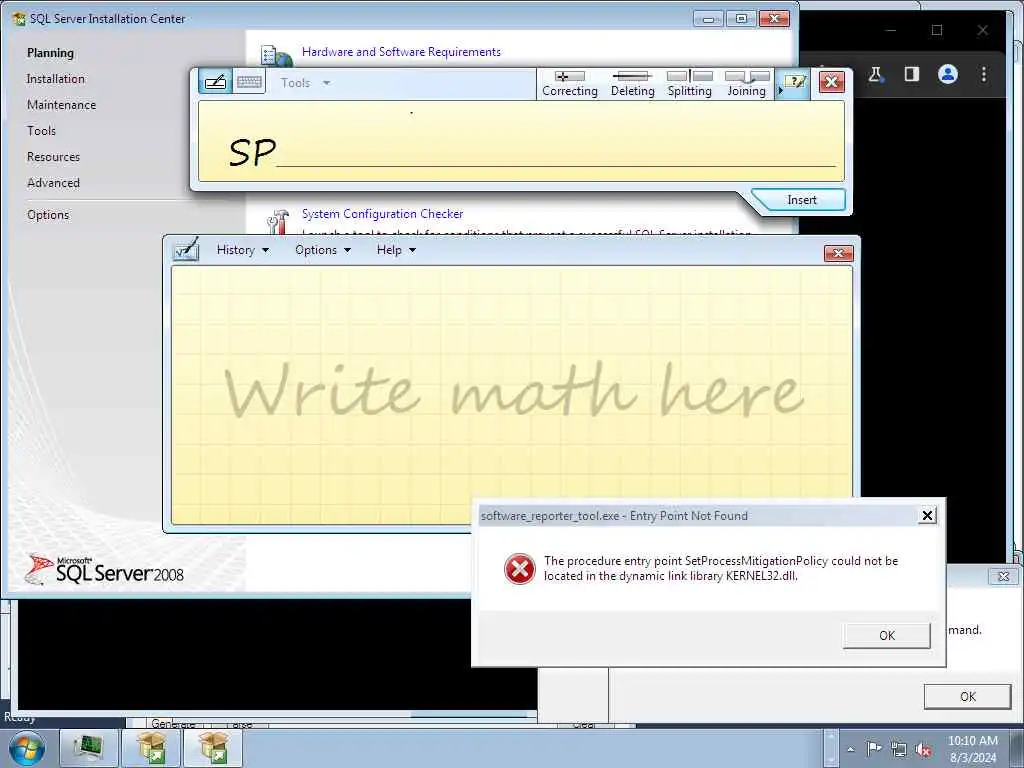Click OK in the Entry Point Not Found dialog
The width and height of the screenshot is (1024, 768).
(x=886, y=635)
